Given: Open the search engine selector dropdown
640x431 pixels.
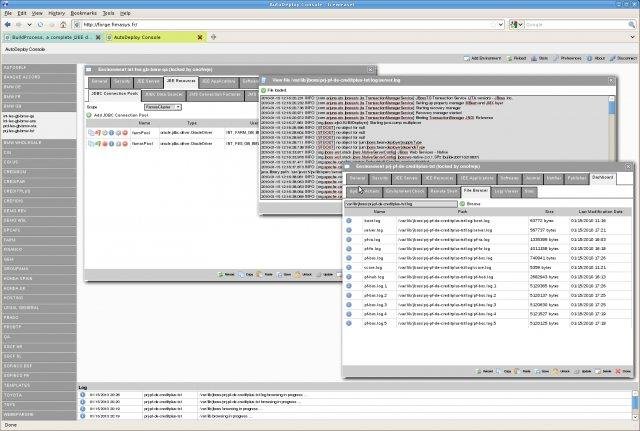Looking at the screenshot, I should coord(516,24).
